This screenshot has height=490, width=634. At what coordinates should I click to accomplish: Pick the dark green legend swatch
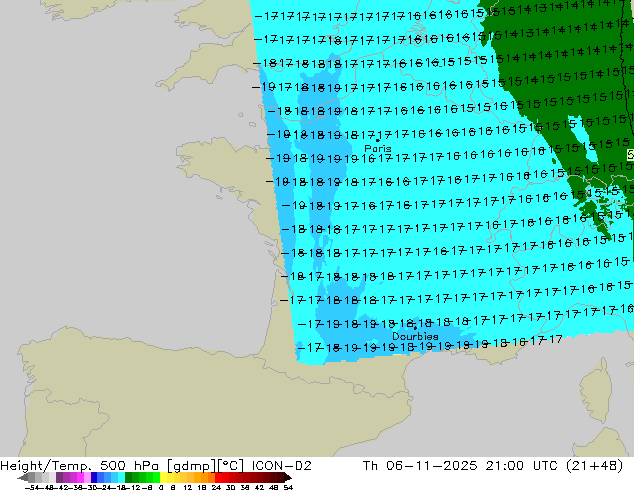[128, 478]
